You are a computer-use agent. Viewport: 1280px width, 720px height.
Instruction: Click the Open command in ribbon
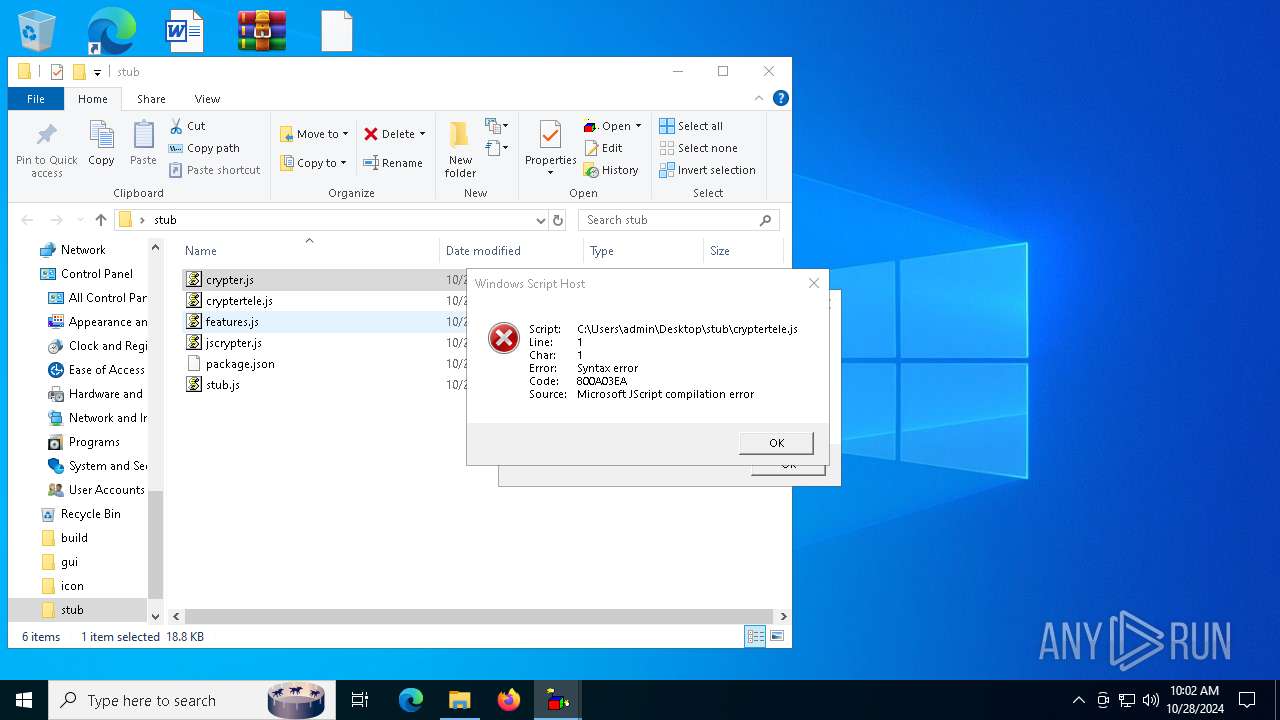[607, 126]
